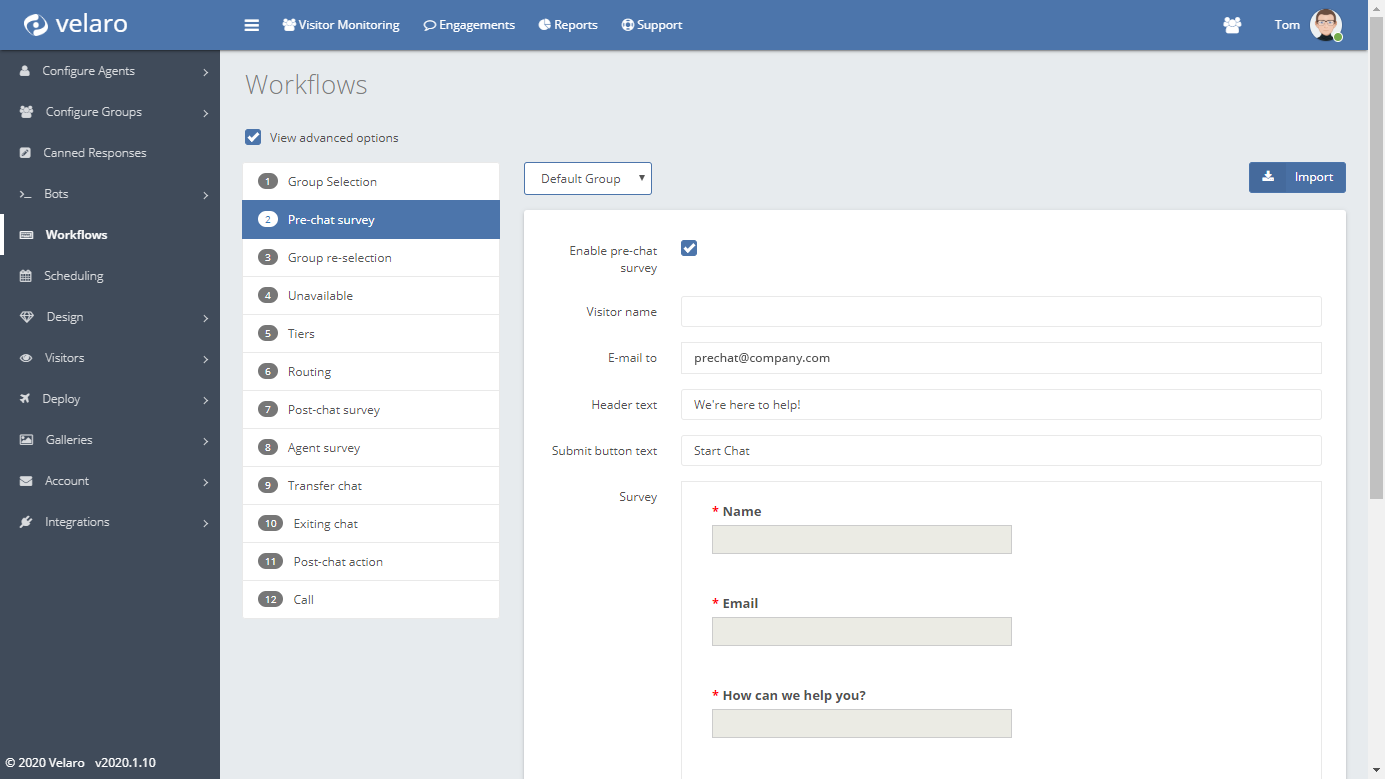Open the Visitor Monitoring menu
This screenshot has width=1385, height=779.
pyautogui.click(x=341, y=25)
